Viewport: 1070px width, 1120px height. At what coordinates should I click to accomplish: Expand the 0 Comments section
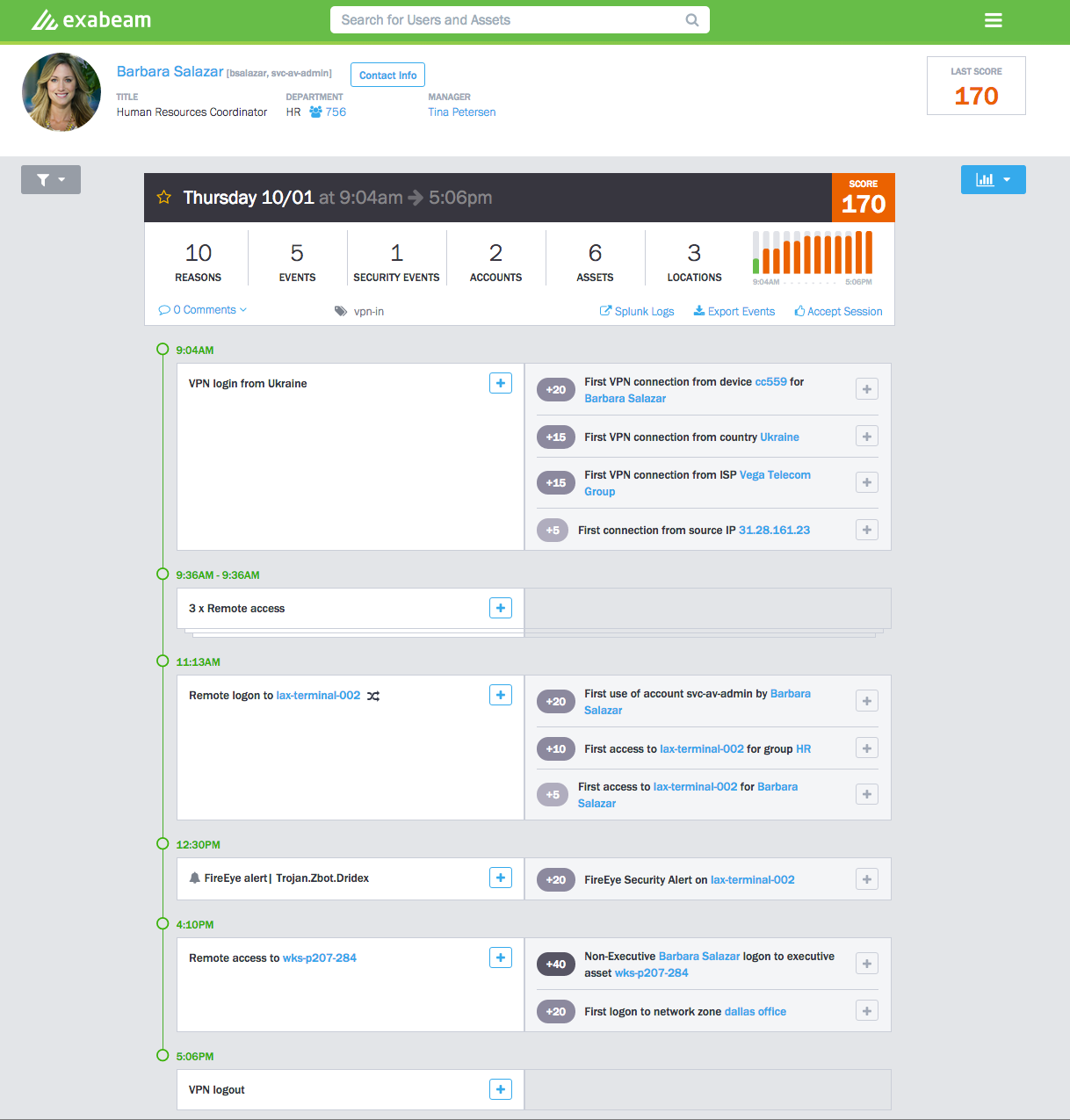coord(203,310)
